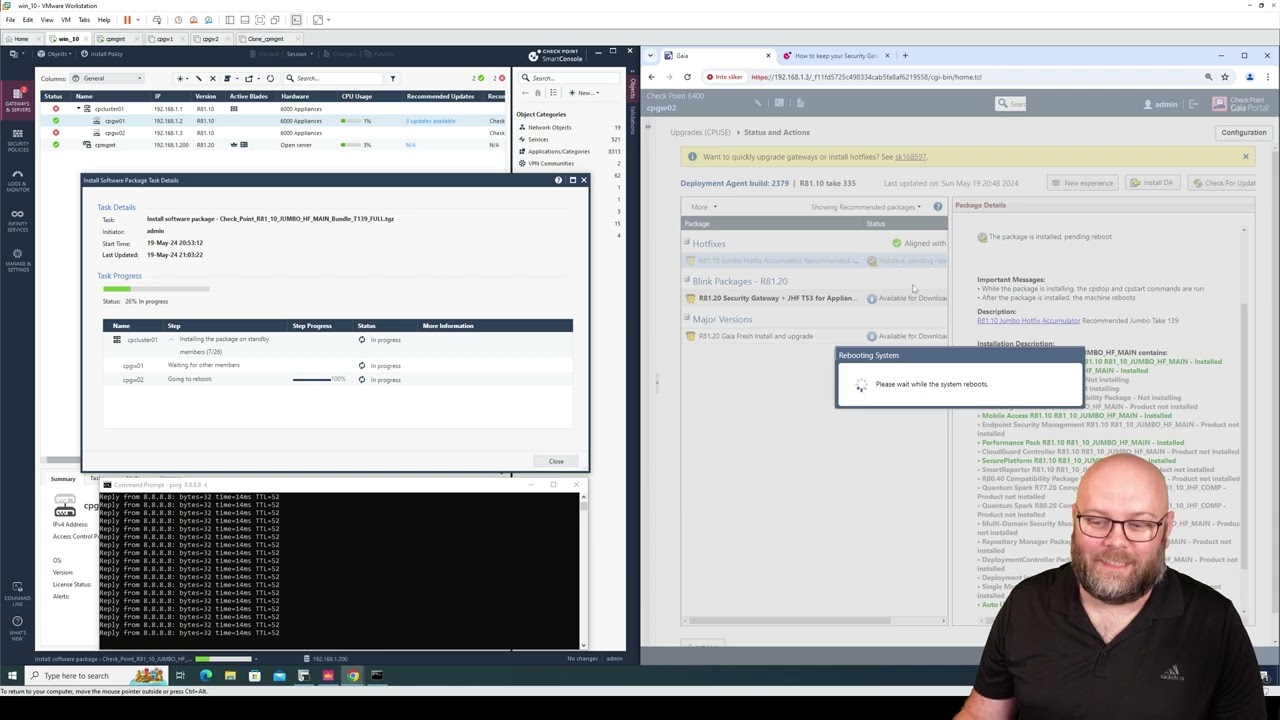1280x720 pixels.
Task: Click VMware console view terminal icon
Action: pos(296,20)
